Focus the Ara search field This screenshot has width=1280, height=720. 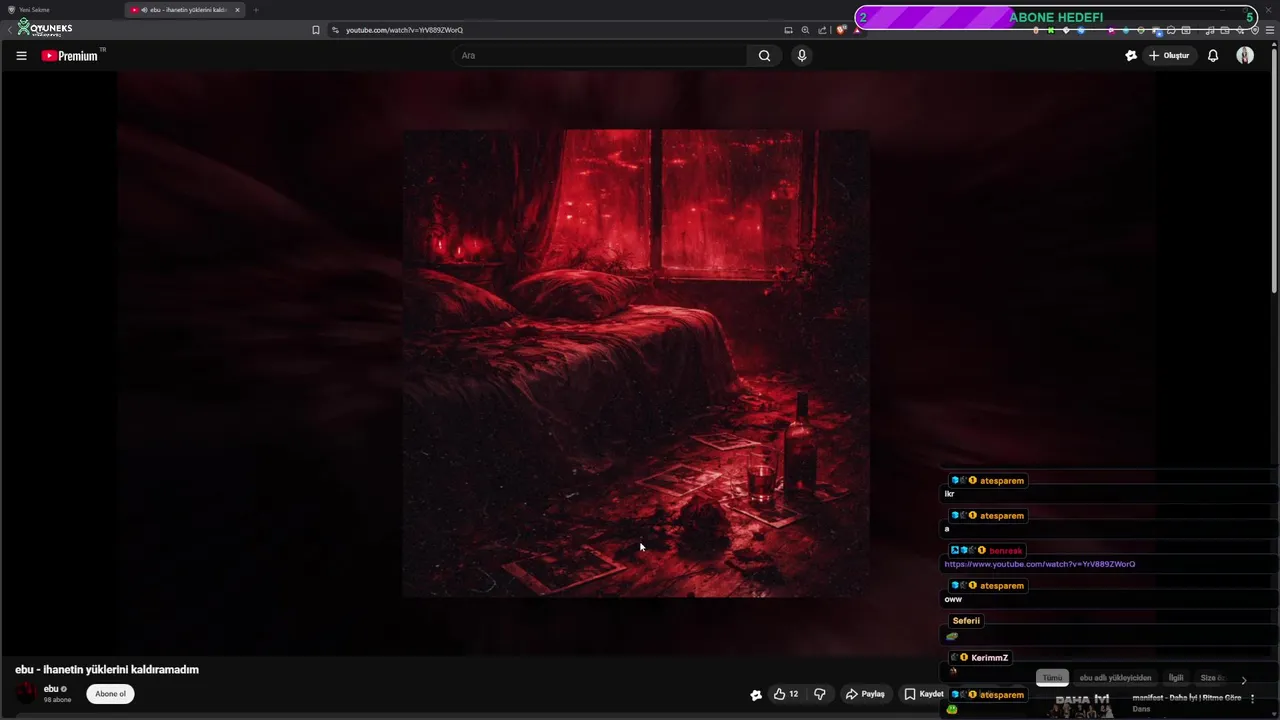600,56
